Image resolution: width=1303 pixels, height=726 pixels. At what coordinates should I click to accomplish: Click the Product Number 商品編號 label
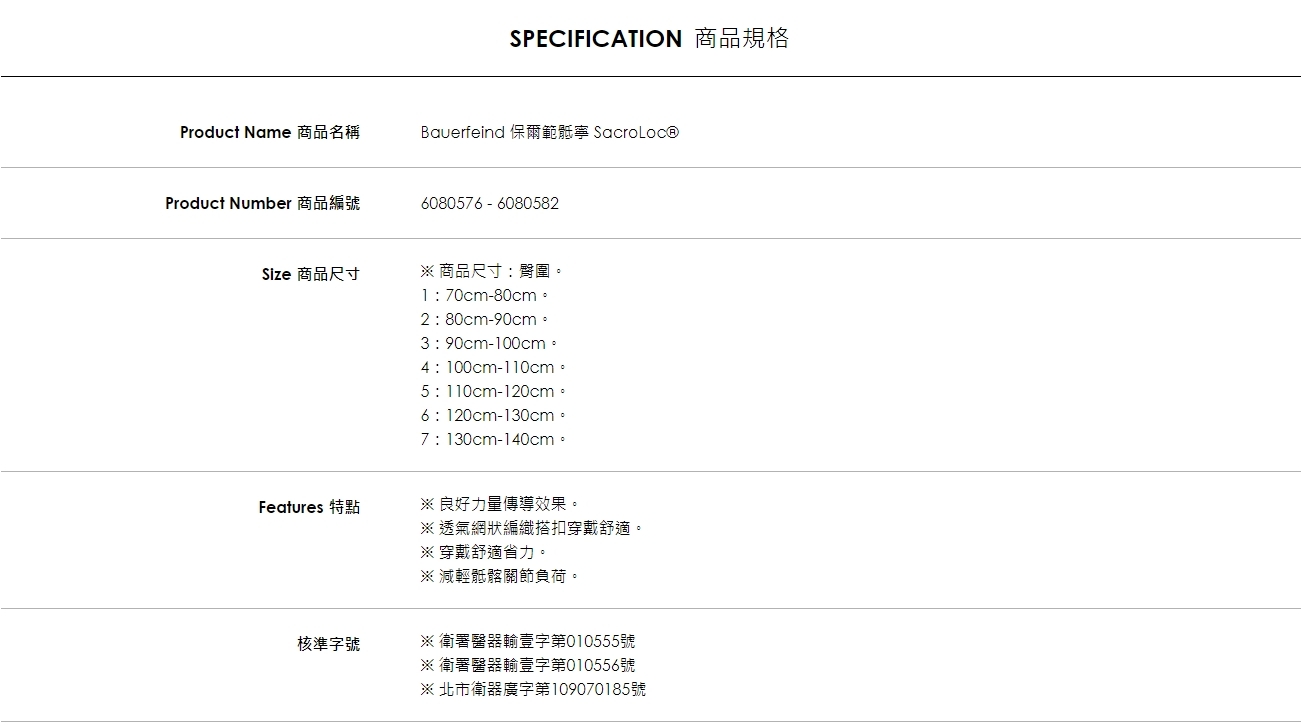click(x=262, y=203)
